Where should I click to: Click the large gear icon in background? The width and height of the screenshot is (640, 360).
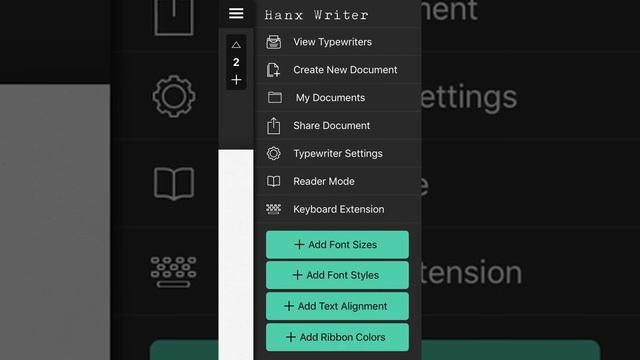(x=174, y=96)
